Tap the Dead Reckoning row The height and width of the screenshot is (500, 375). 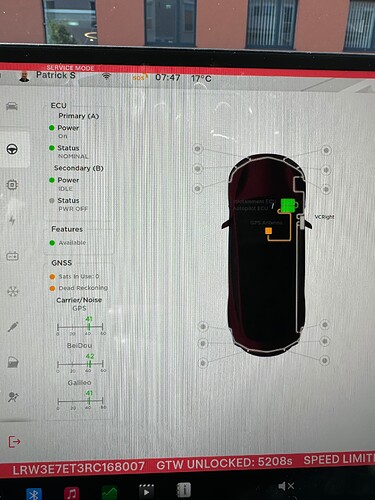coord(79,288)
